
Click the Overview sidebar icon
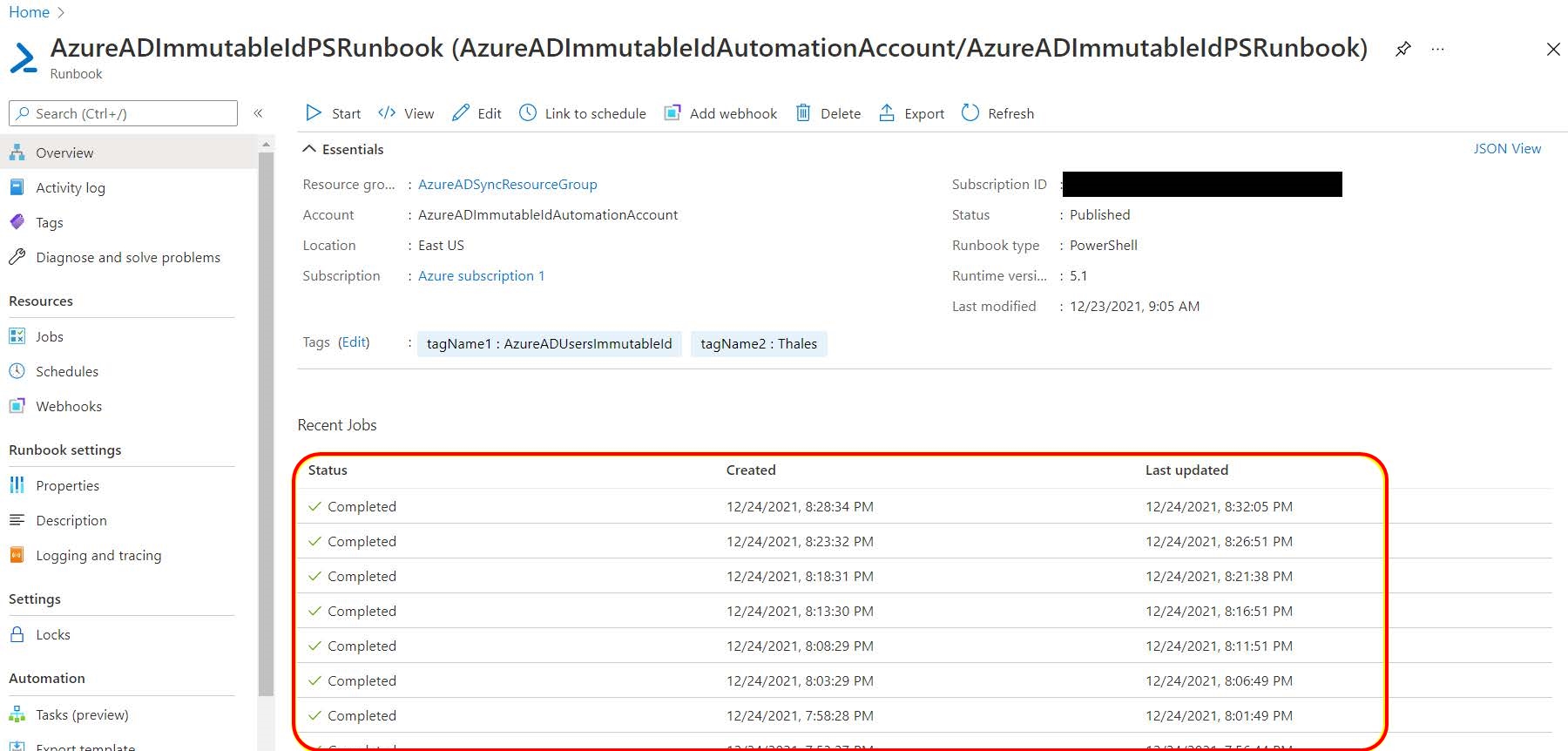[17, 152]
